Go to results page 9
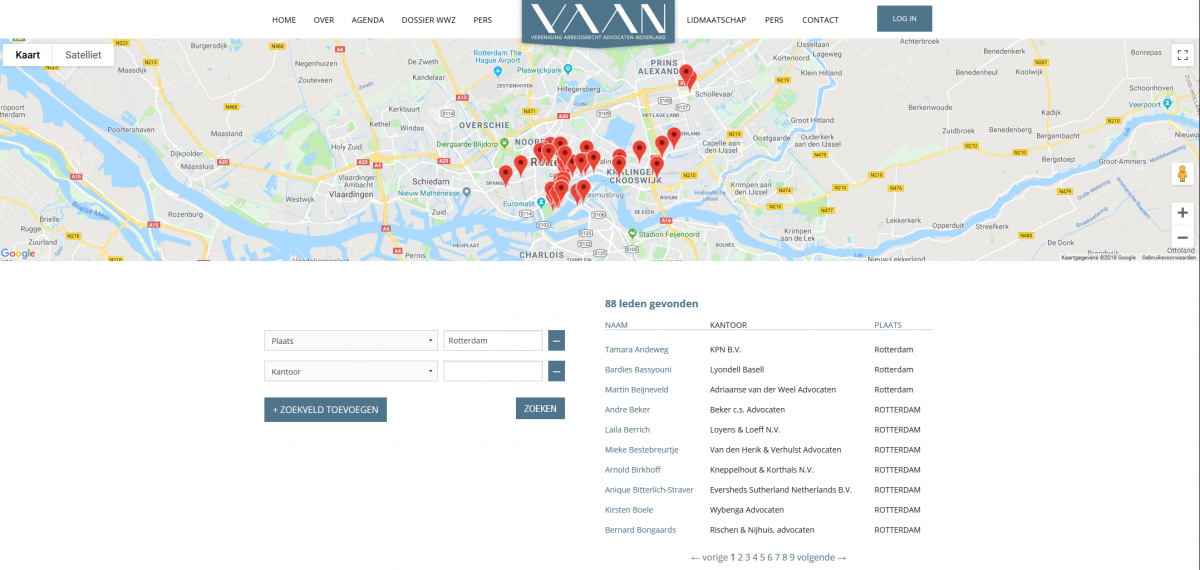The image size is (1200, 570). 792,557
